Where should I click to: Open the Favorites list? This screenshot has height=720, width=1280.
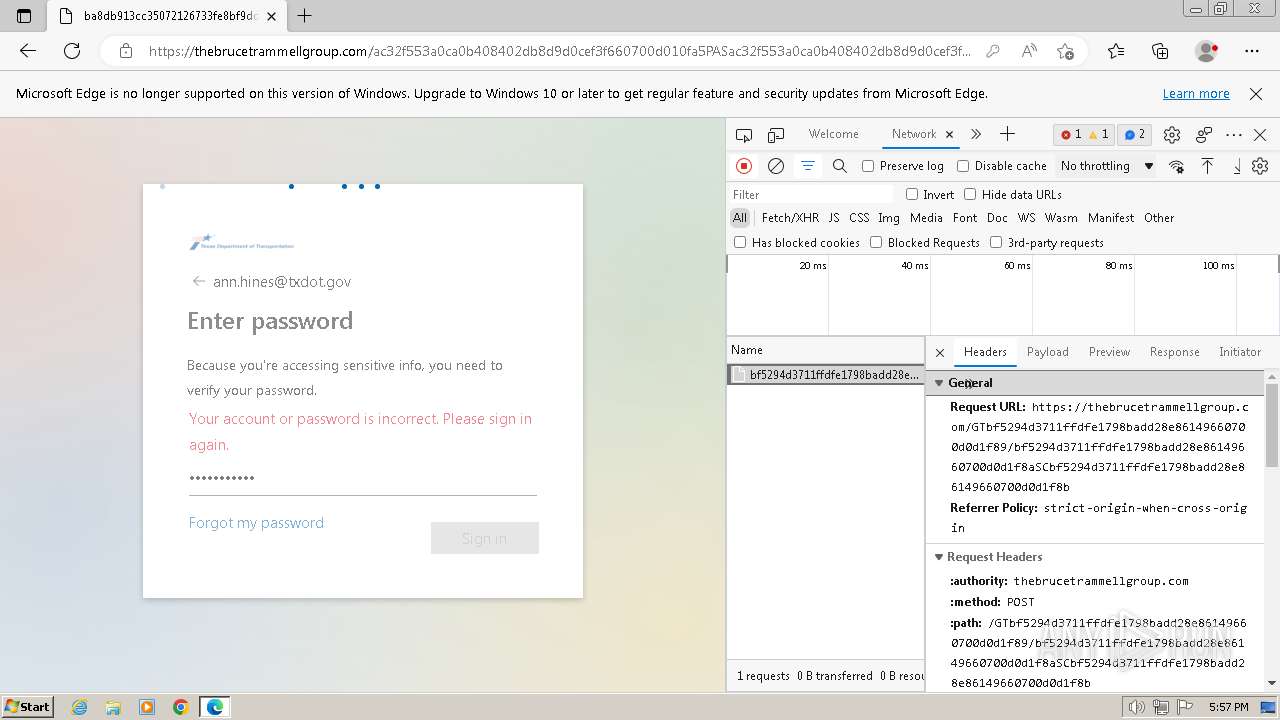(x=1116, y=51)
